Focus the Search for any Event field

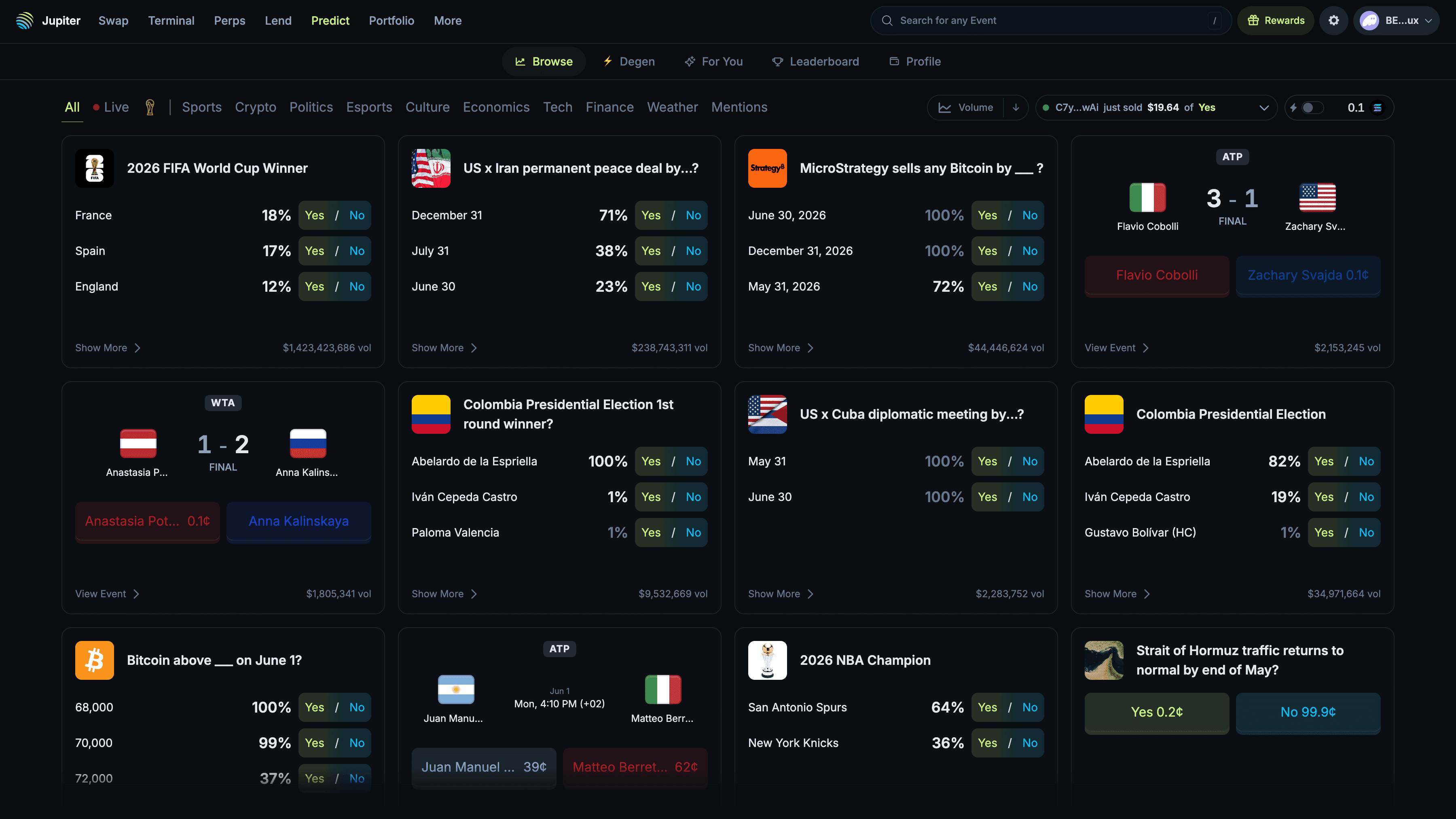click(1051, 20)
